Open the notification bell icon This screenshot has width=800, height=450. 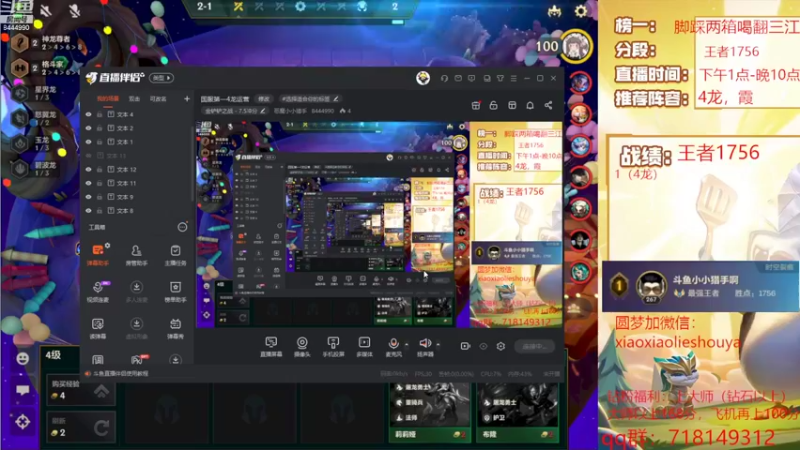tap(530, 105)
